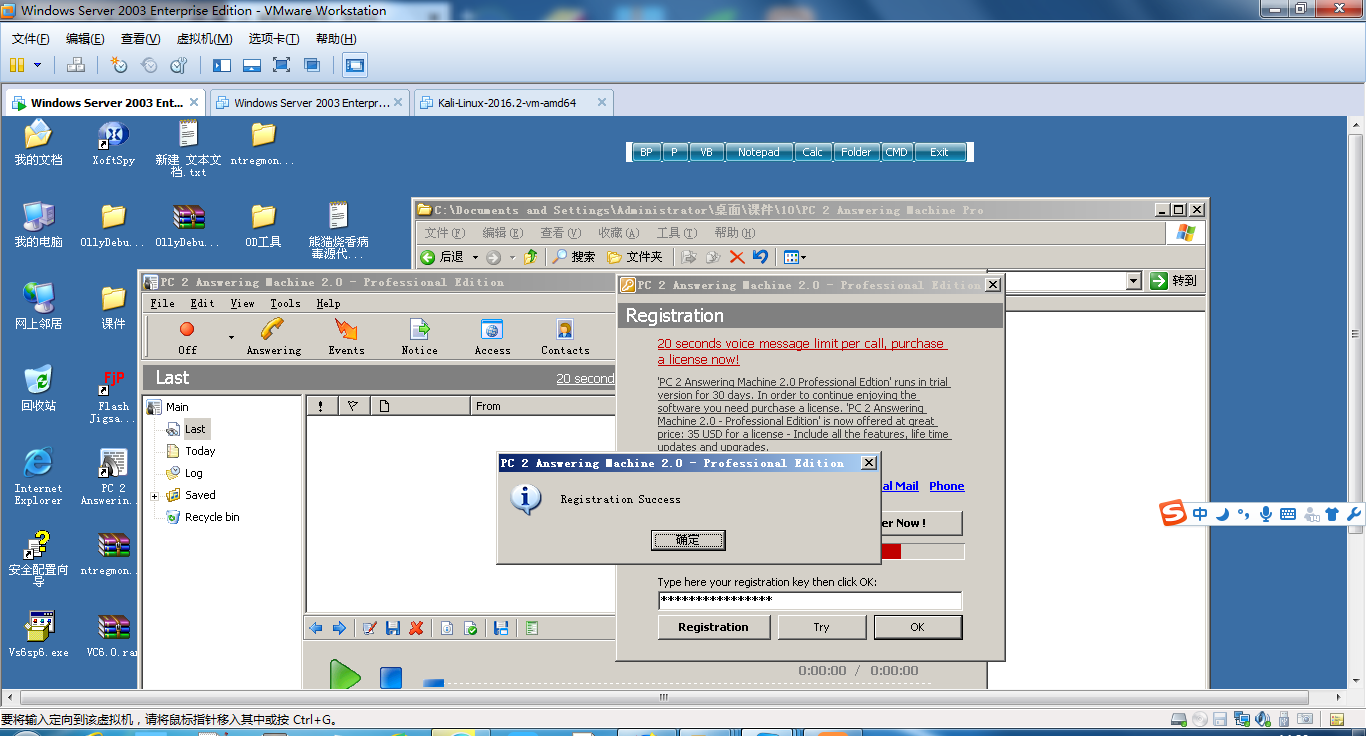Open the Events toolbar icon

(346, 336)
